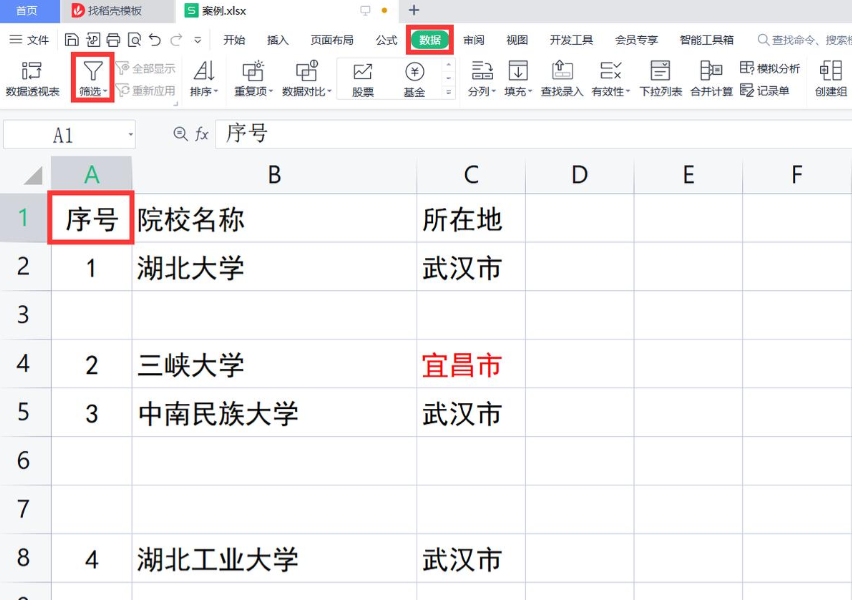Select cell 三峡大学
852x600 pixels.
[274, 364]
